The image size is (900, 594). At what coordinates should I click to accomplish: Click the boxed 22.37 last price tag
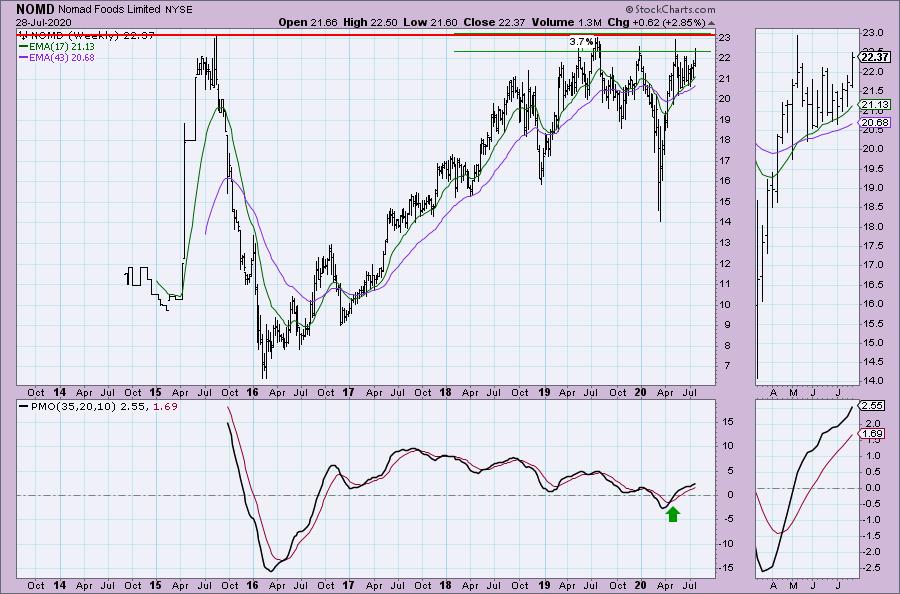(x=875, y=57)
